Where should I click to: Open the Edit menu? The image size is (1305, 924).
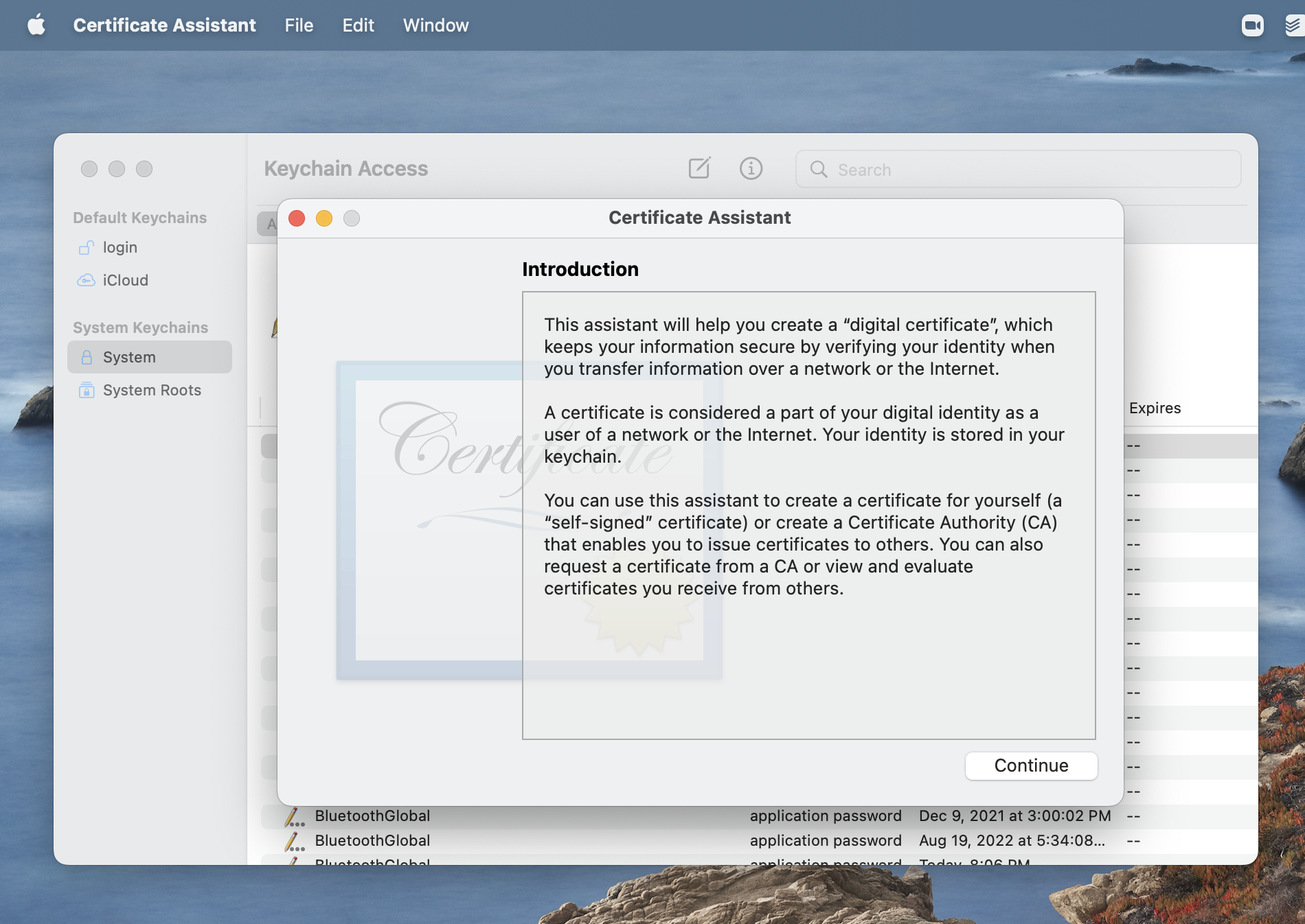point(358,25)
